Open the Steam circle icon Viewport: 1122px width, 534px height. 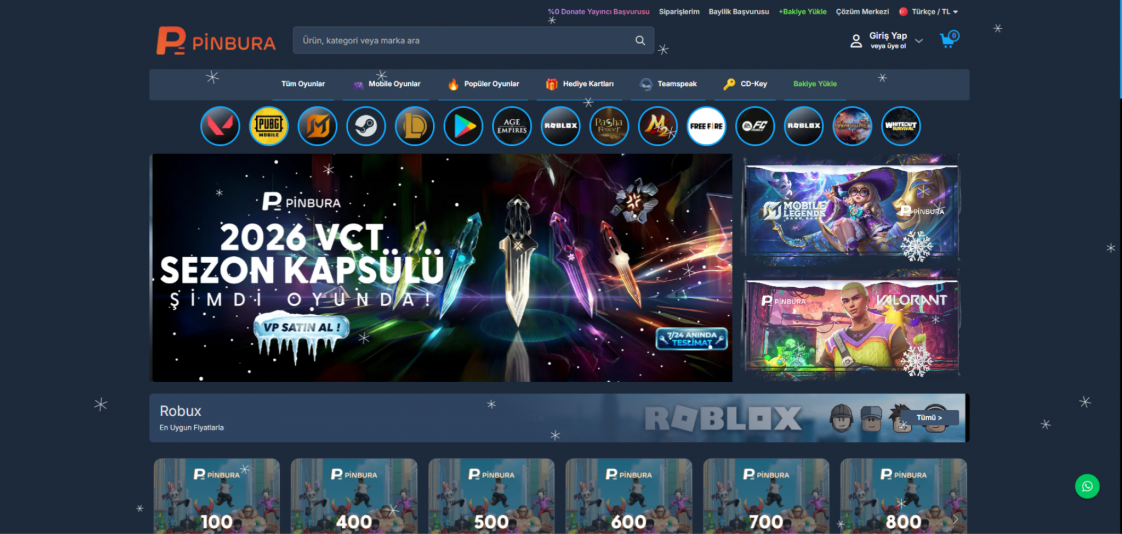(x=366, y=126)
